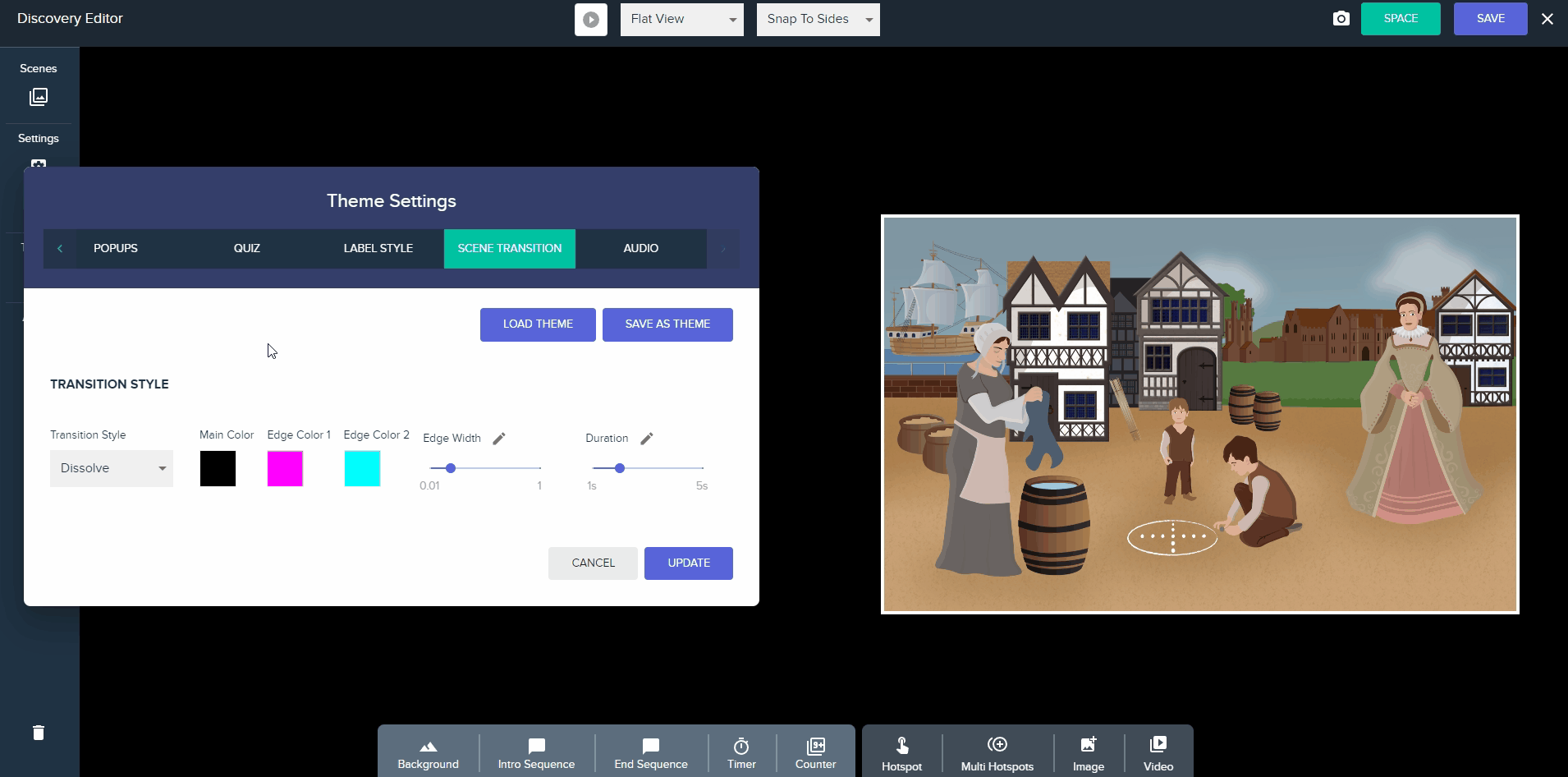
Task: Add a Timer from bottom toolbar
Action: click(741, 754)
